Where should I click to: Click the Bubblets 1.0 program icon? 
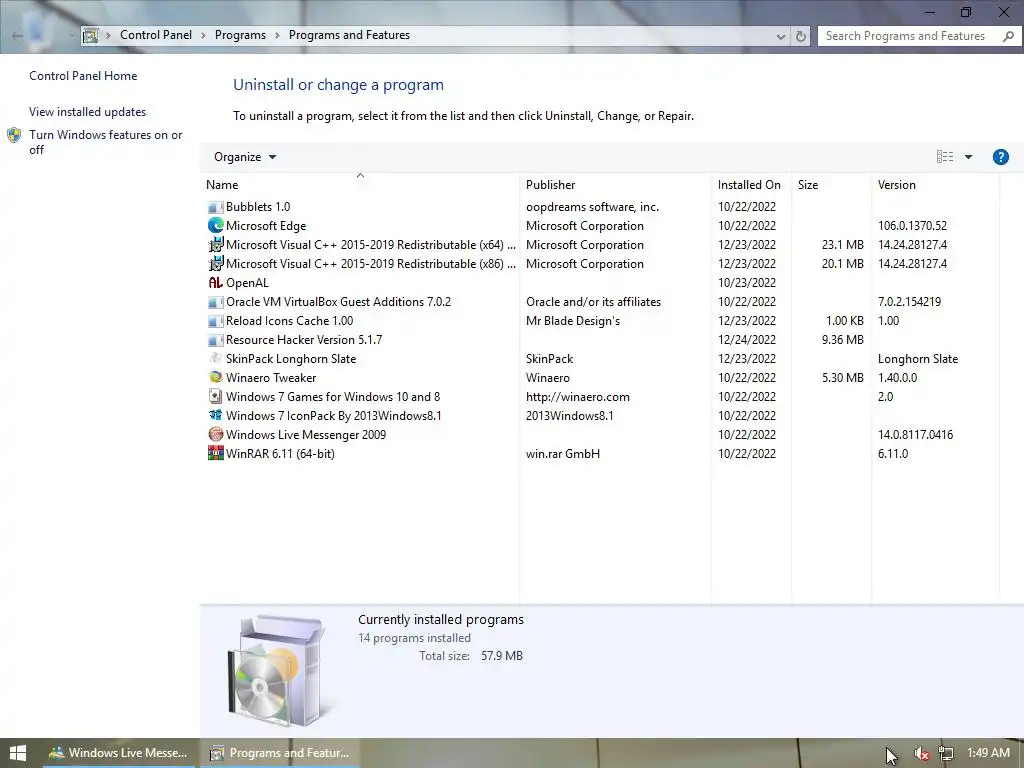(x=216, y=207)
